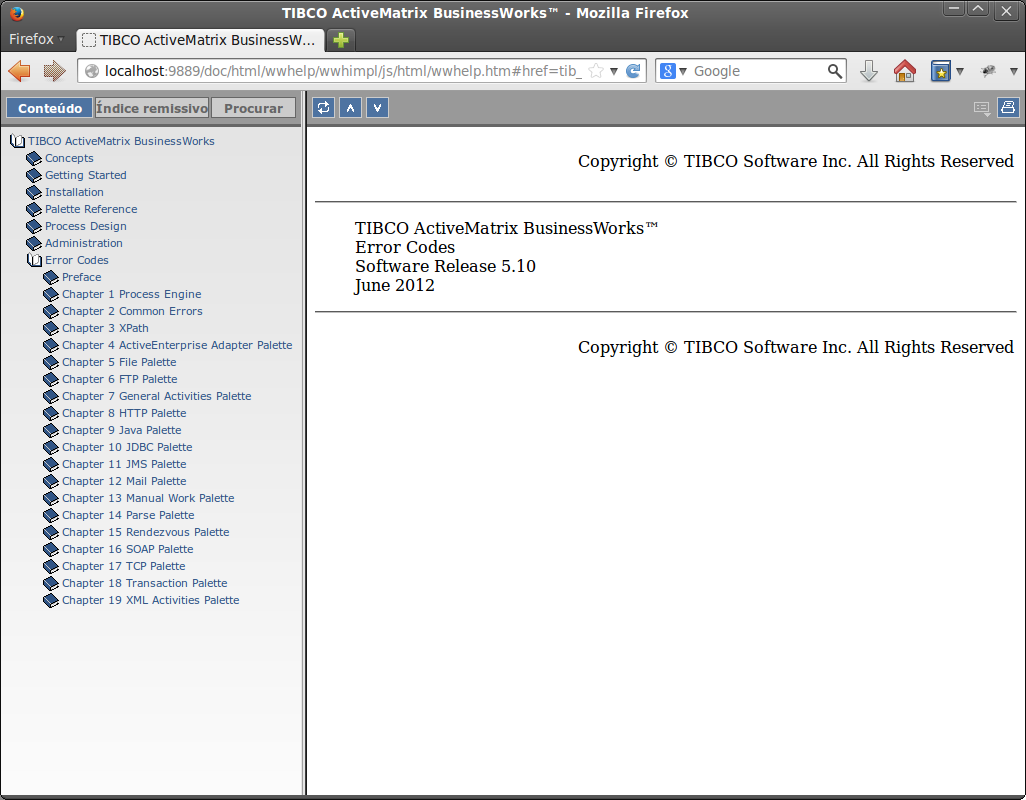
Task: Reload the page in the address bar
Action: click(633, 71)
